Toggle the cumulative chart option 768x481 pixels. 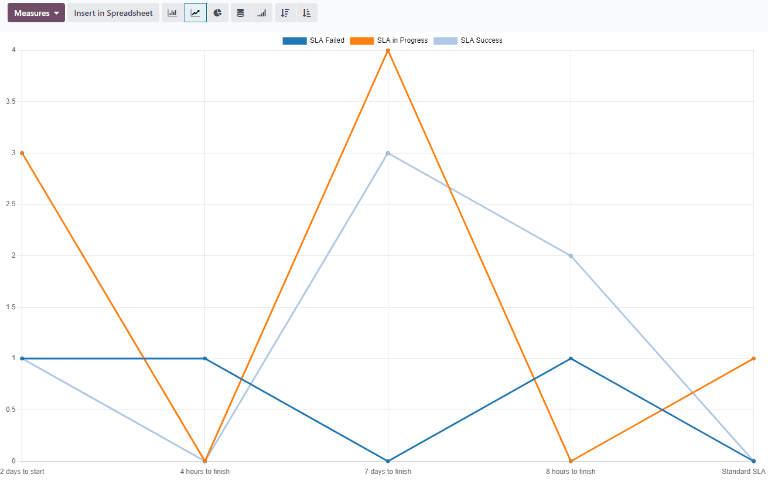pos(262,13)
